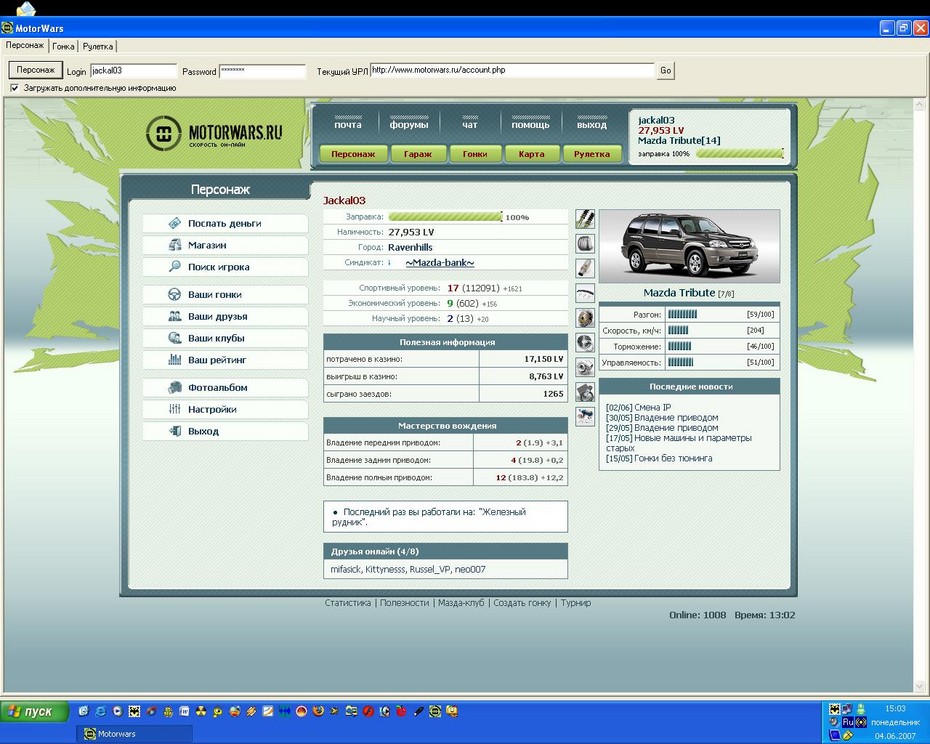The width and height of the screenshot is (930, 744).
Task: Open news item [15/05] Гонки без тюнинга
Action: pyautogui.click(x=659, y=459)
